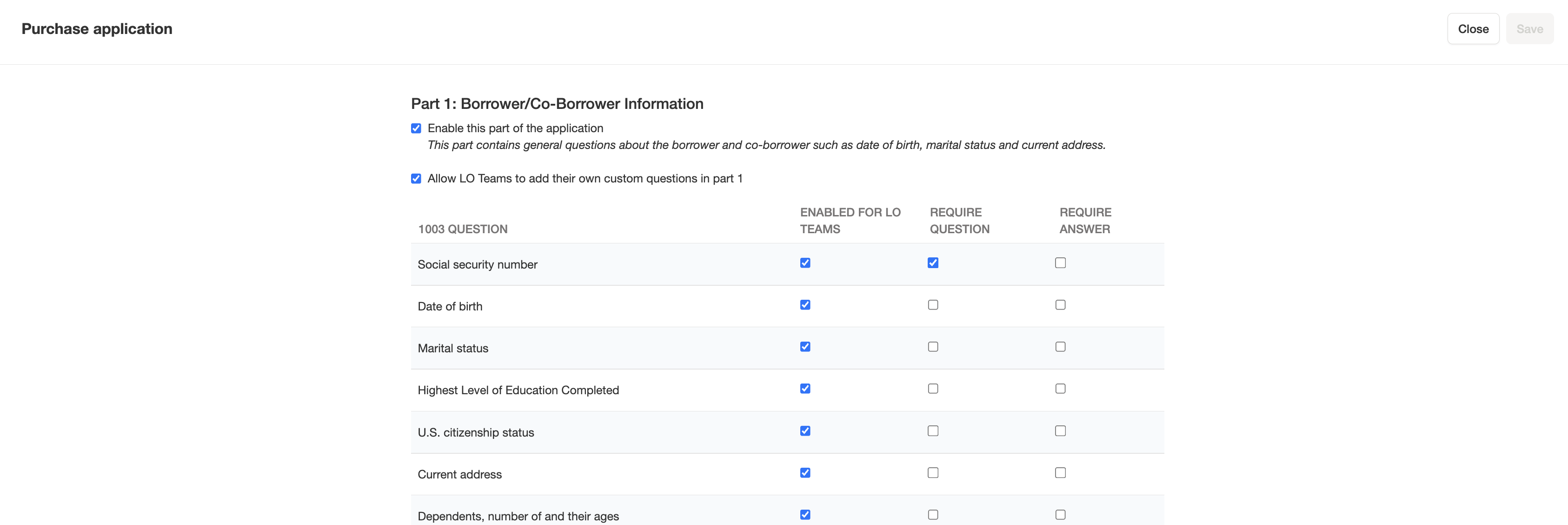Image resolution: width=1568 pixels, height=525 pixels.
Task: Uncheck Require Question for Social security number
Action: pos(932,263)
